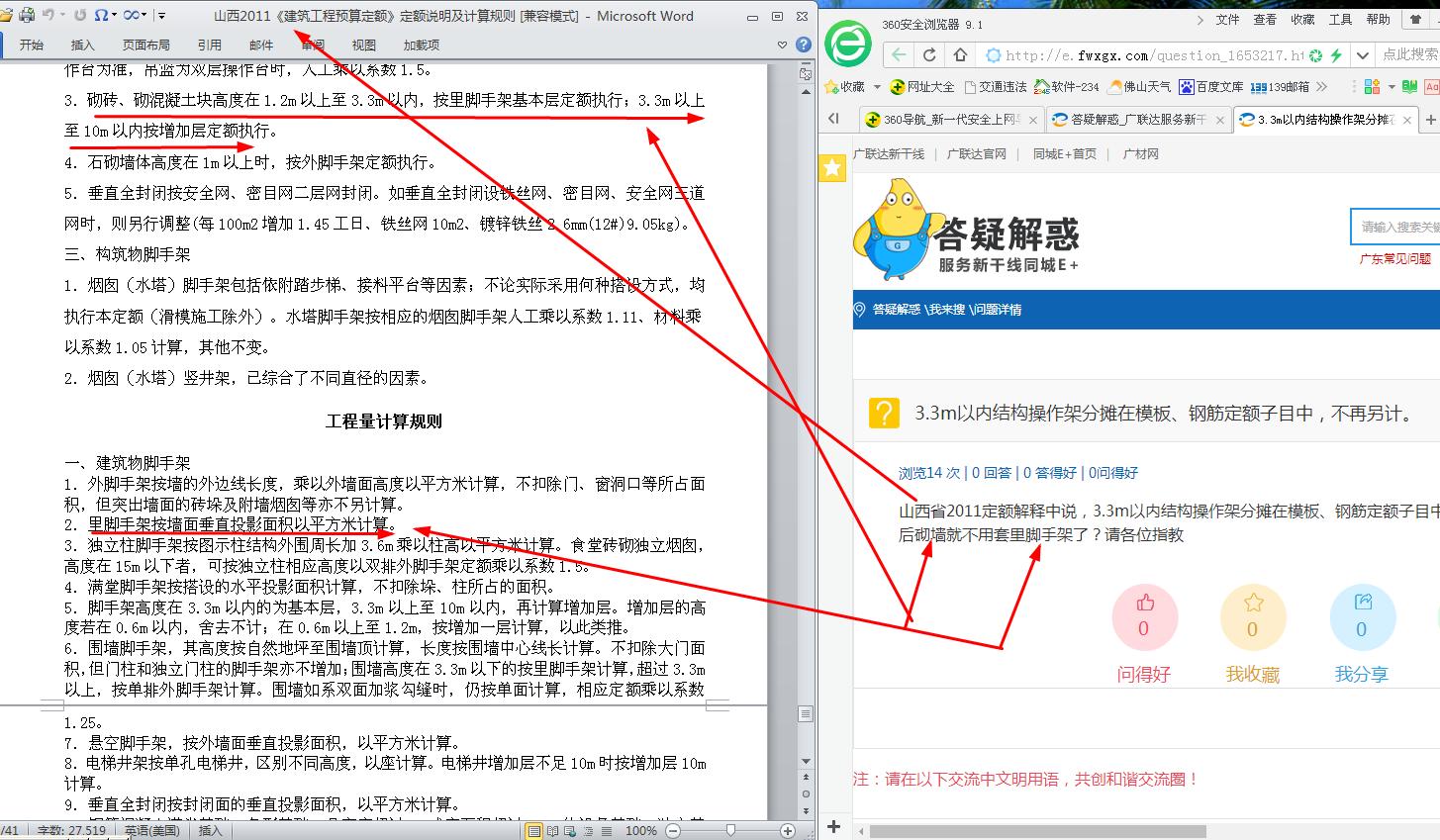Click the 问得好 thumbs-up circle button
The image size is (1440, 840).
1144,617
